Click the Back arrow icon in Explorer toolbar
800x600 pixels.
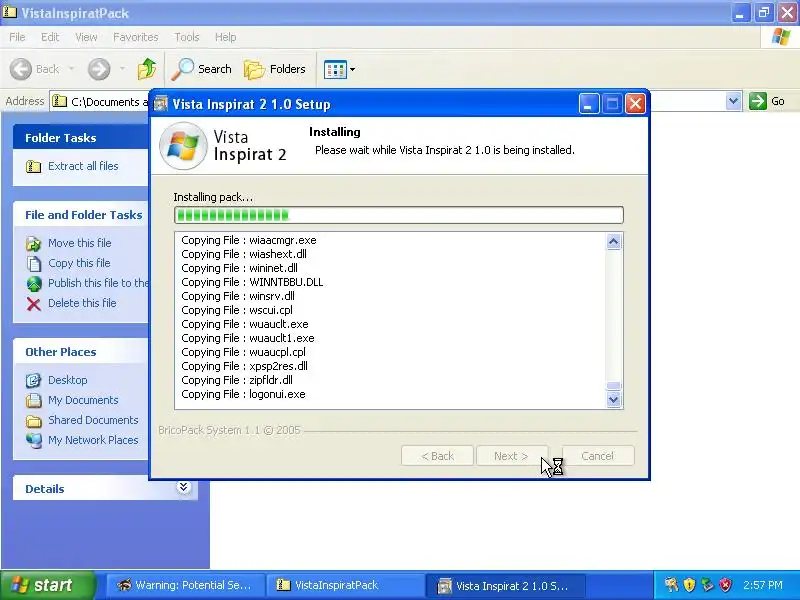click(21, 69)
